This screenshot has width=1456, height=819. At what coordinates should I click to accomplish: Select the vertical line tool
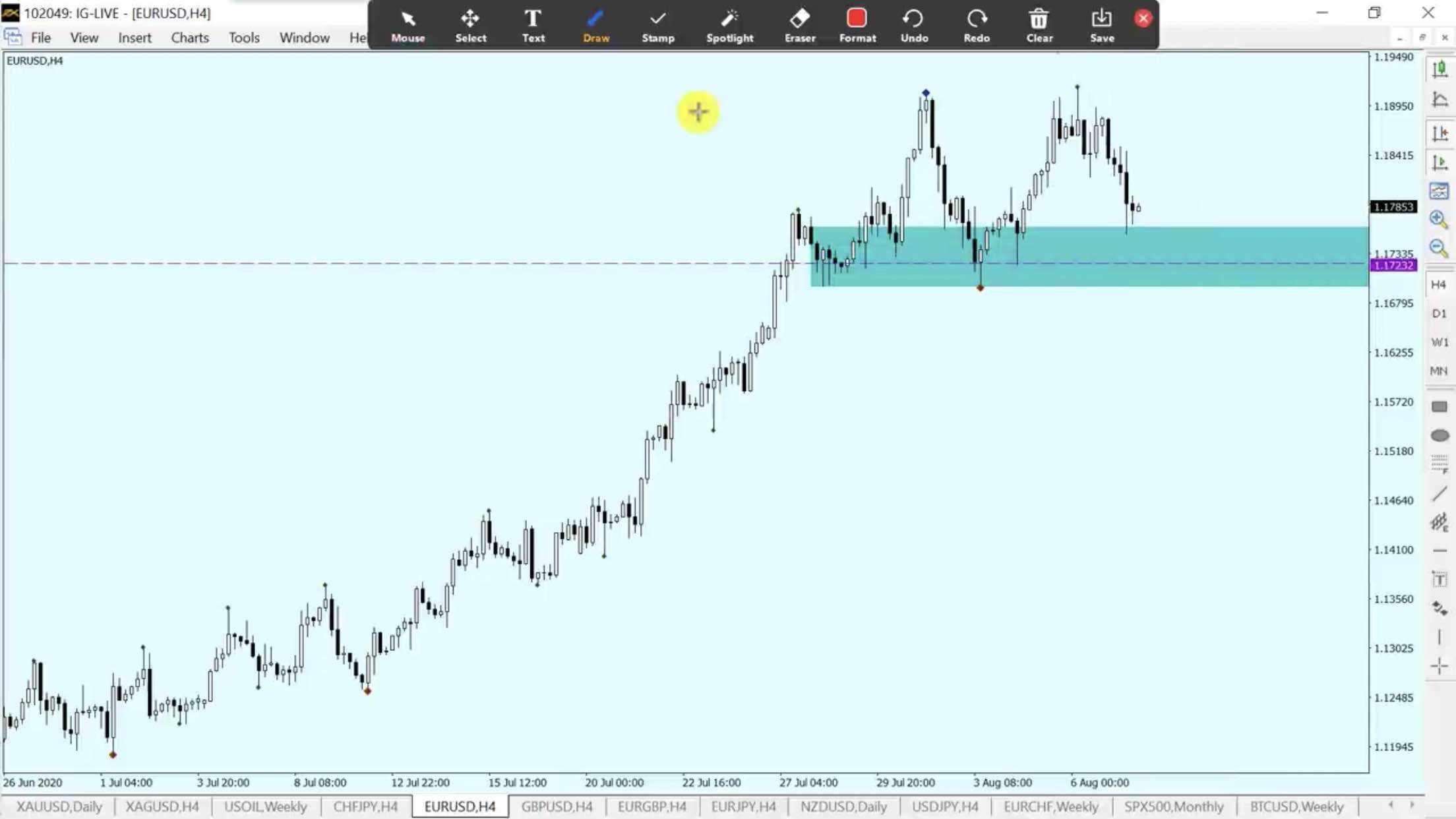1440,637
